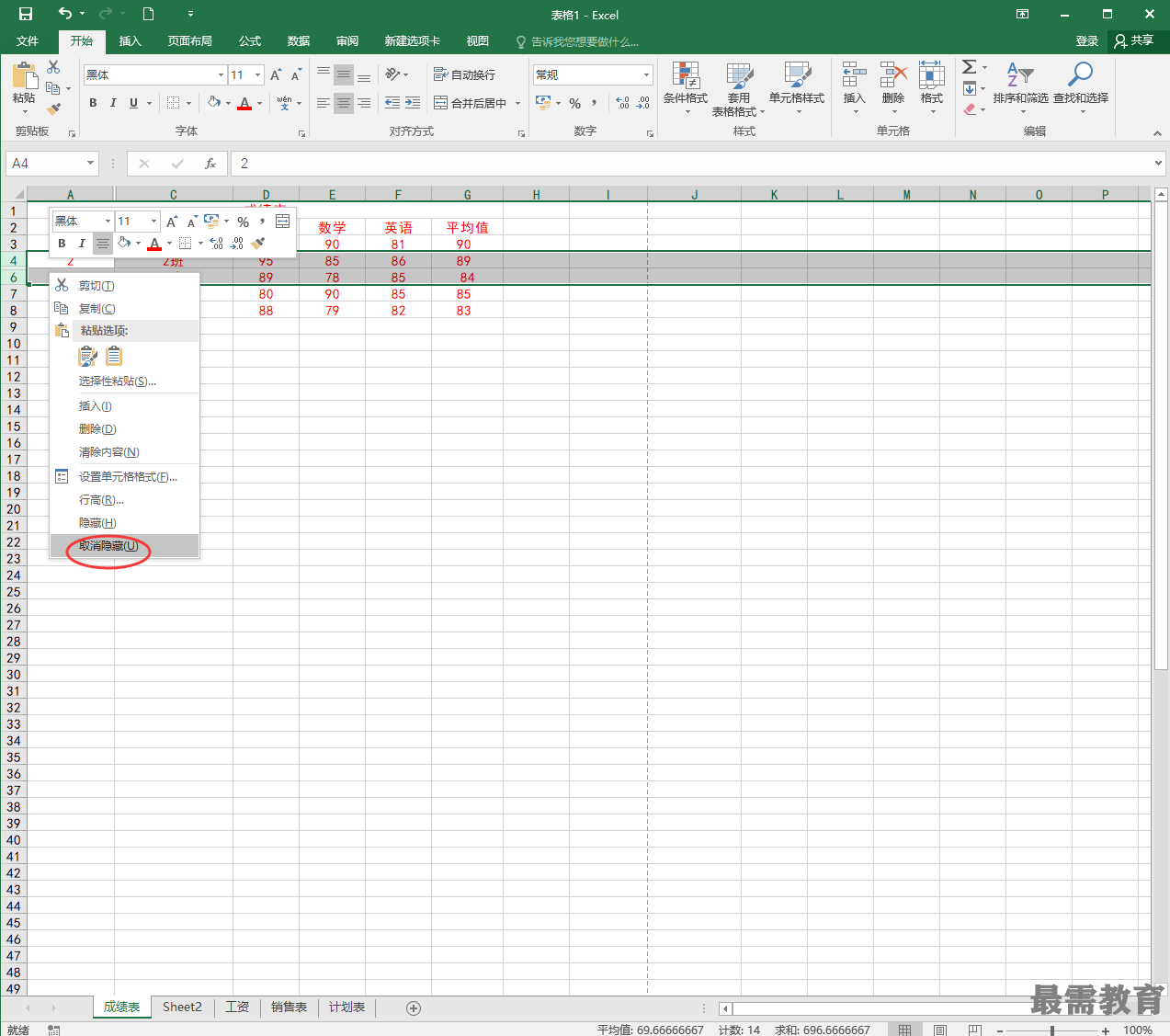Open the Name Box A4 dropdown arrow
1170x1036 pixels.
[x=90, y=164]
